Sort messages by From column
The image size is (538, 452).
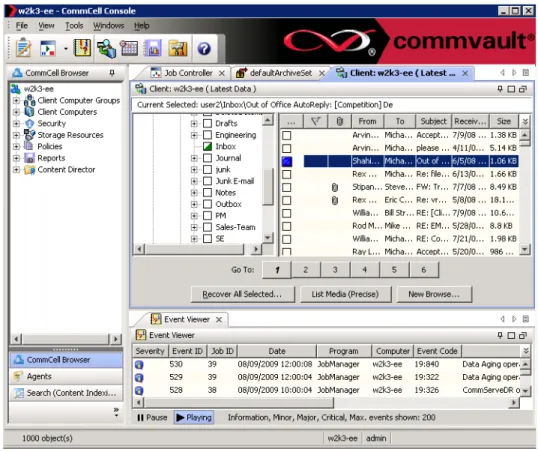coord(367,121)
